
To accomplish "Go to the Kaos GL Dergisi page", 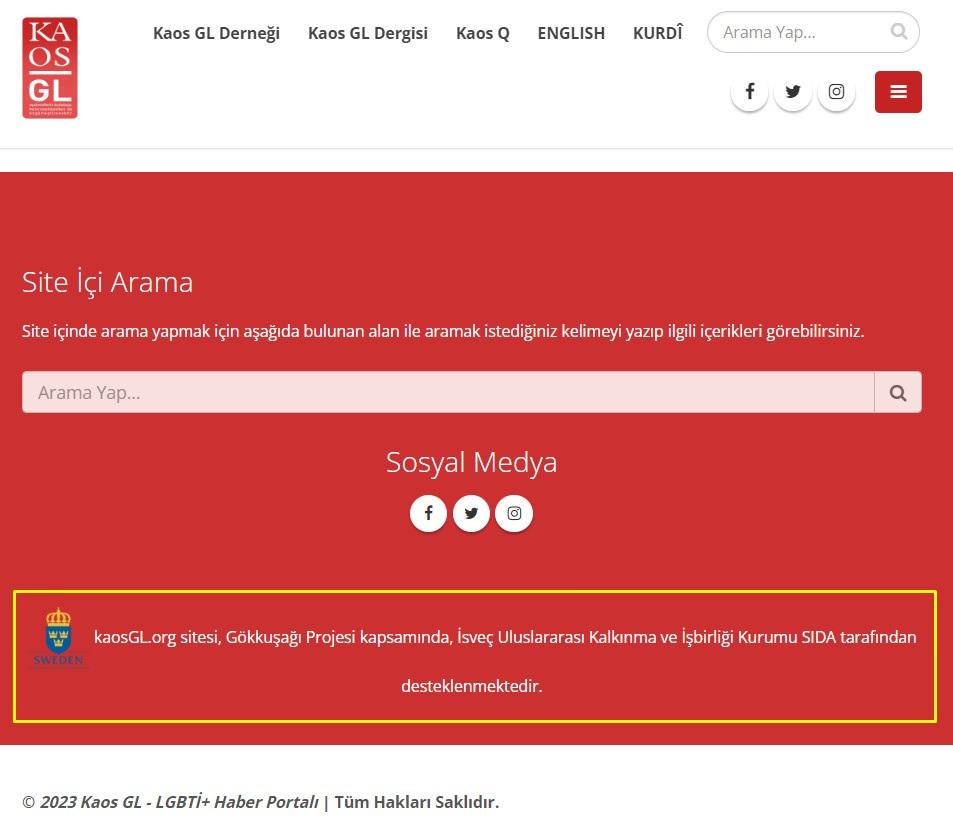I will [x=367, y=33].
